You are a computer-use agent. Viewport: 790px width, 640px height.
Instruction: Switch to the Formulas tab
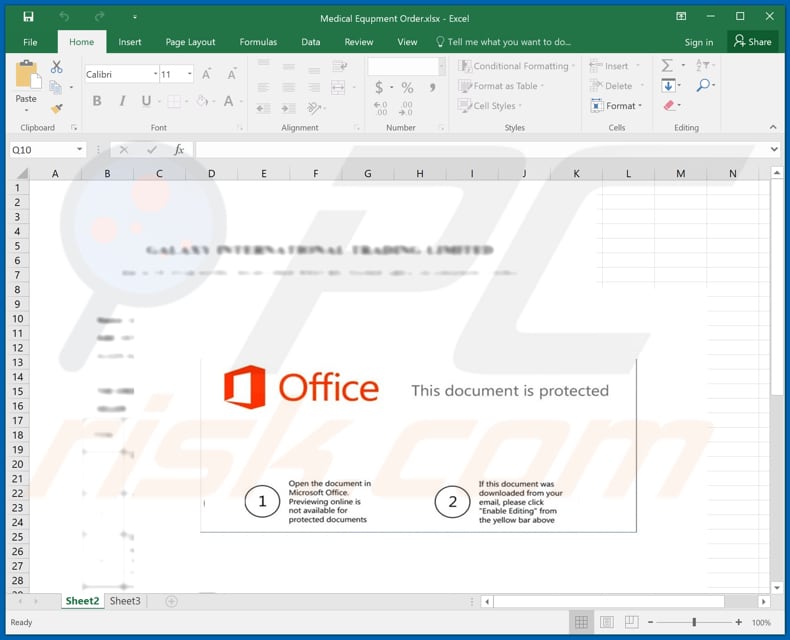pos(258,42)
